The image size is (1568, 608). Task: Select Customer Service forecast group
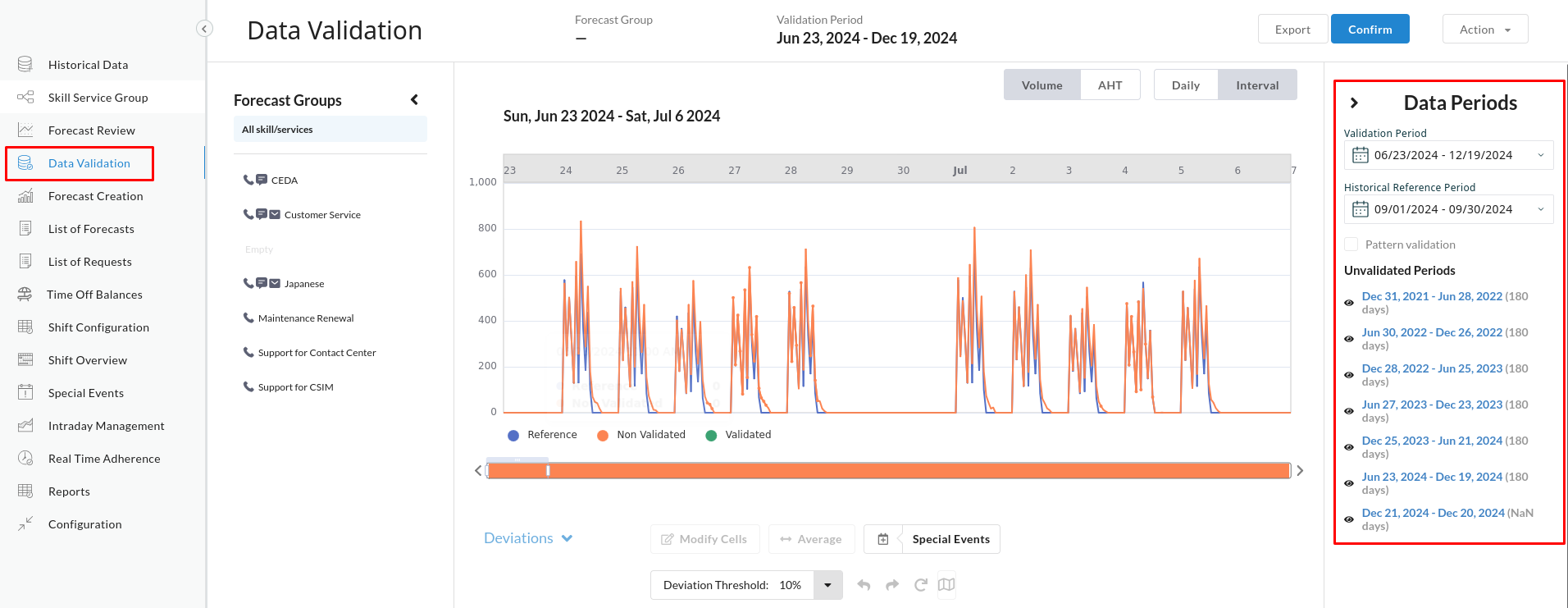pos(322,215)
